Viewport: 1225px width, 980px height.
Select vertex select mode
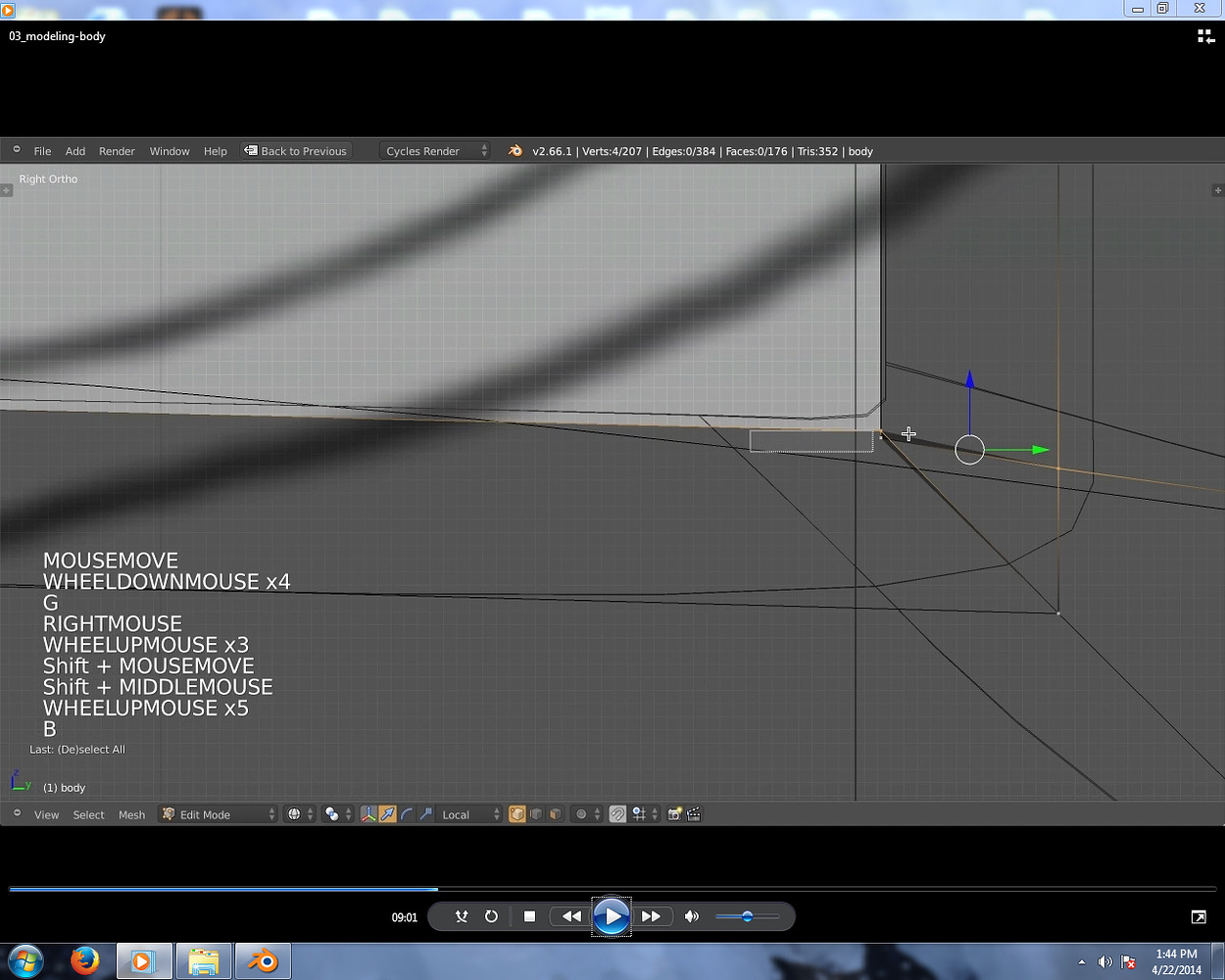[516, 814]
